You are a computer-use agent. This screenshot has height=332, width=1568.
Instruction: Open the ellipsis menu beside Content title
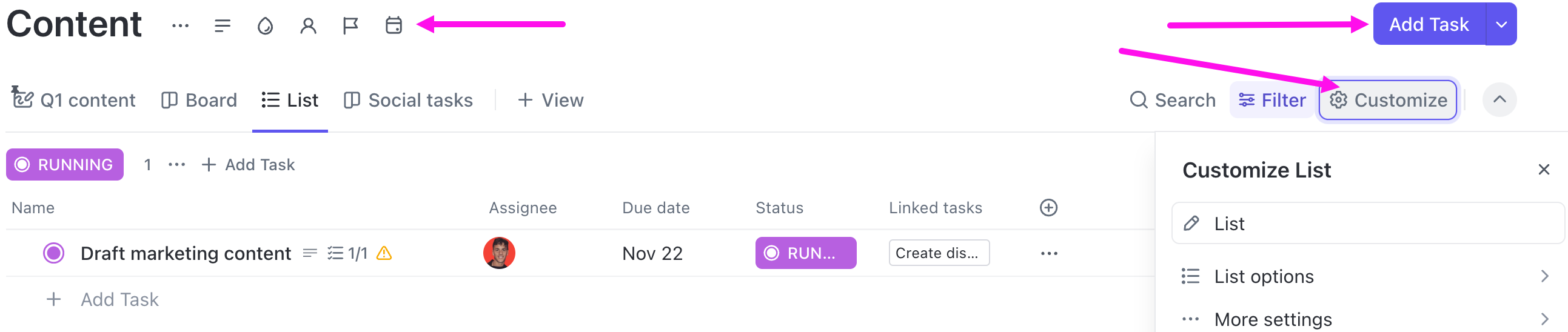[180, 25]
